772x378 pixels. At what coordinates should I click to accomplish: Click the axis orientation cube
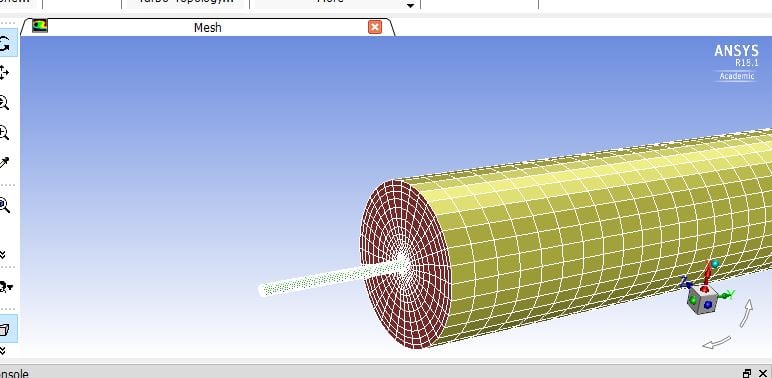tap(703, 298)
